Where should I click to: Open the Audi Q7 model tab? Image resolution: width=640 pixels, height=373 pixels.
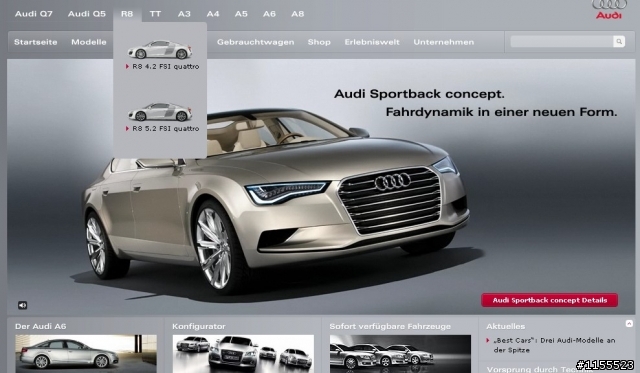tap(34, 14)
